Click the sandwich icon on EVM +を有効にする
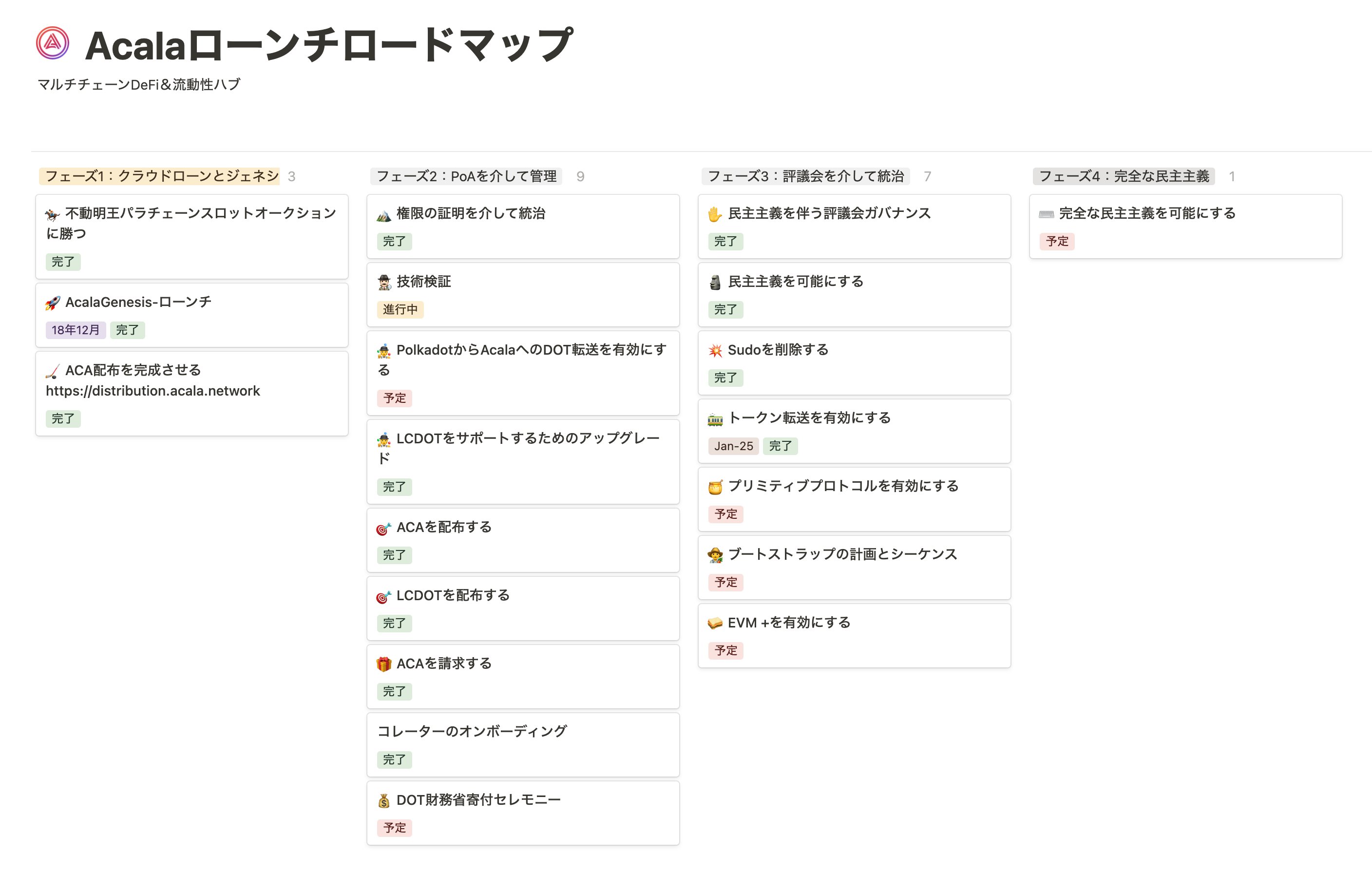The width and height of the screenshot is (1372, 873). tap(715, 624)
